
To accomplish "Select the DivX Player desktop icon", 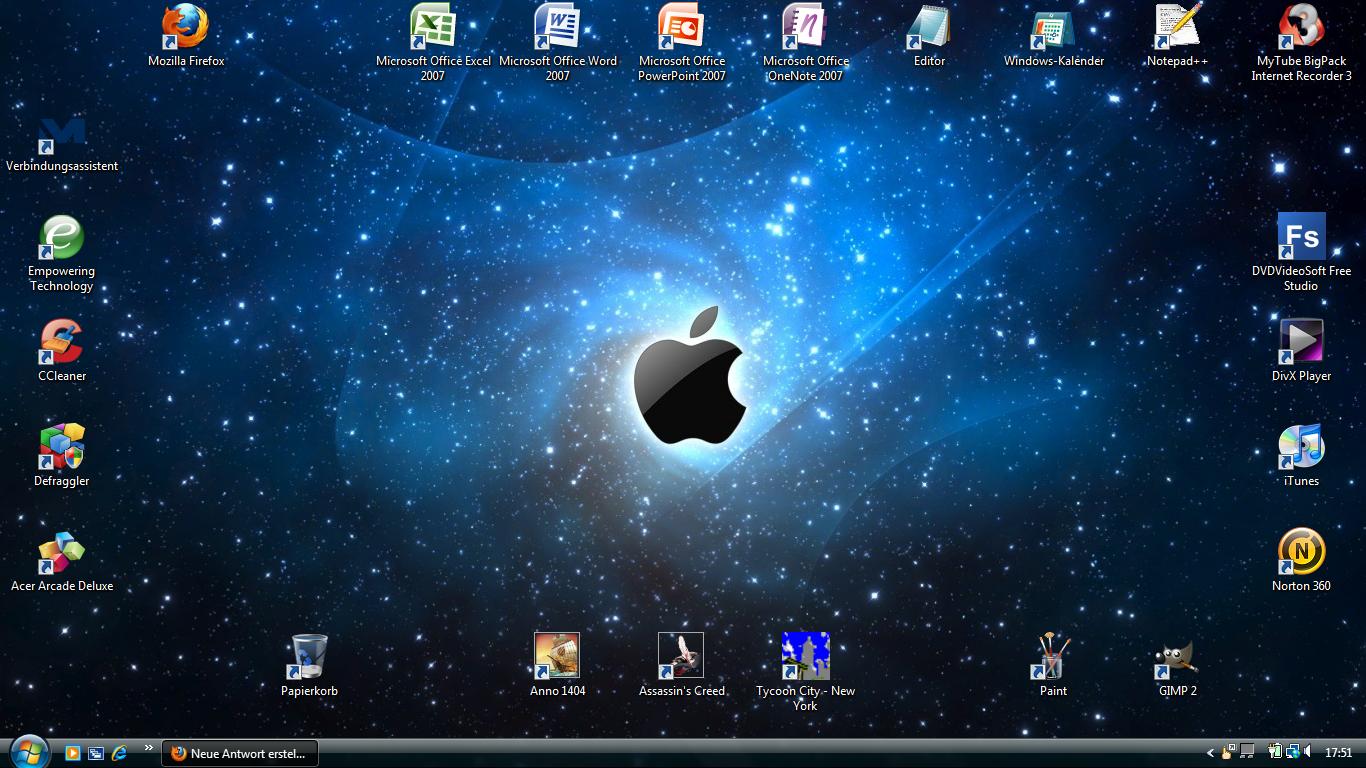I will coord(1301,350).
